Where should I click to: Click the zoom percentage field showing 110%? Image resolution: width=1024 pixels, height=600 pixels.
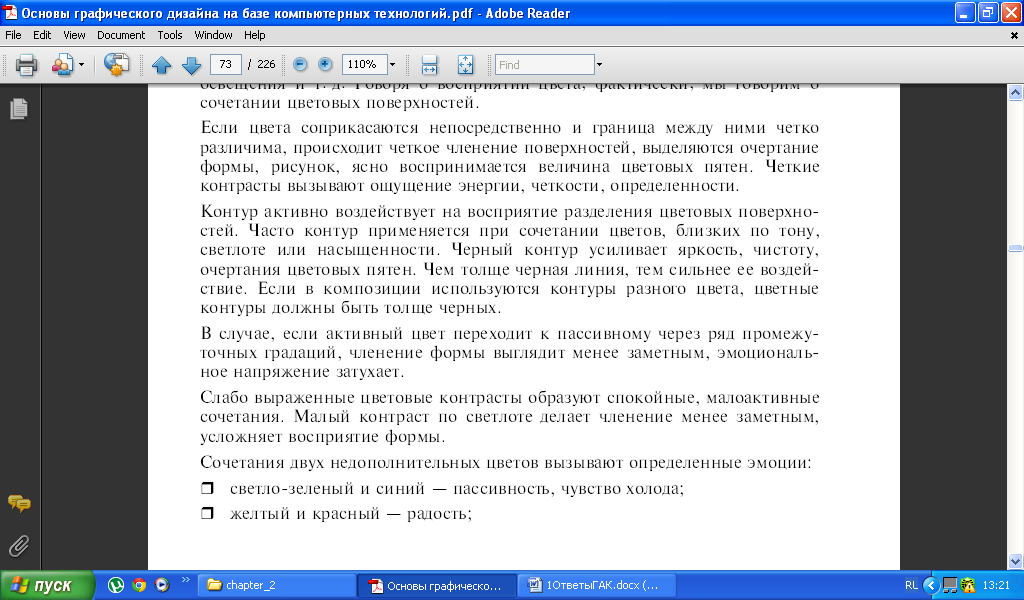364,64
